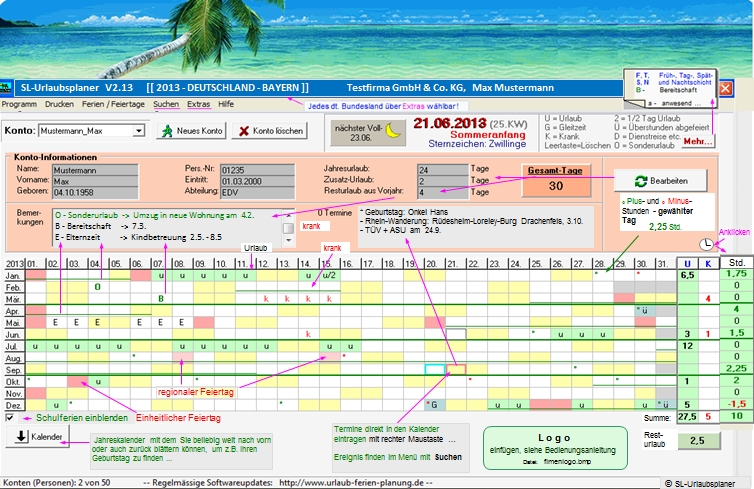The image size is (754, 489).
Task: Click the day 15. column header
Action: 329,263
